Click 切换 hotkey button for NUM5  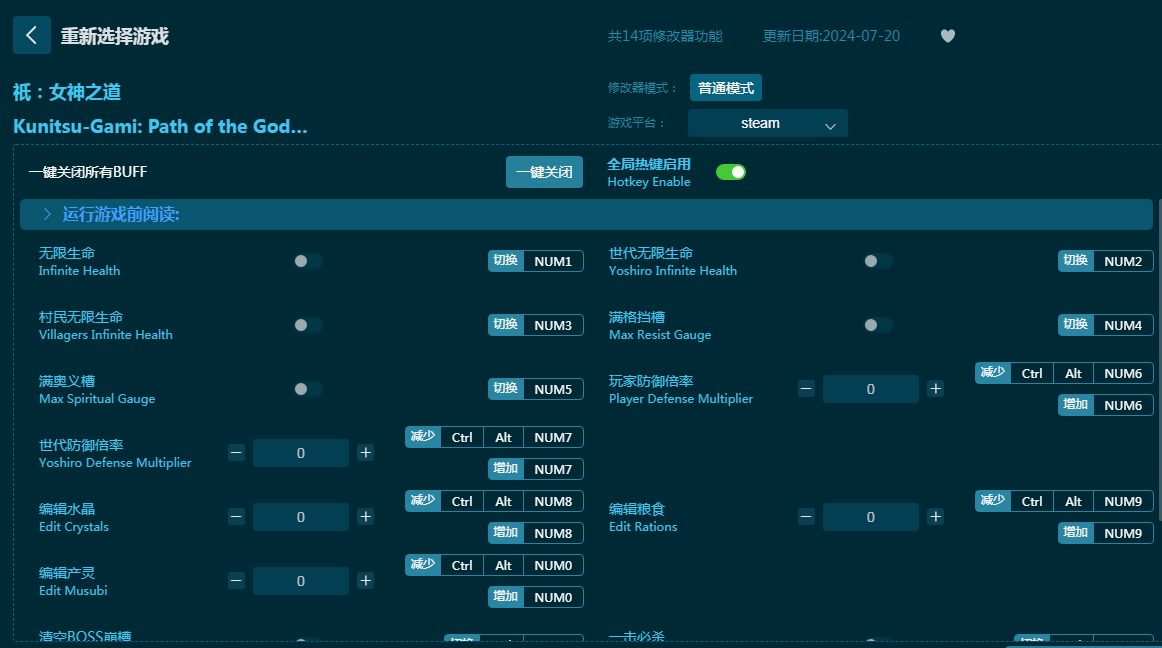pos(505,389)
